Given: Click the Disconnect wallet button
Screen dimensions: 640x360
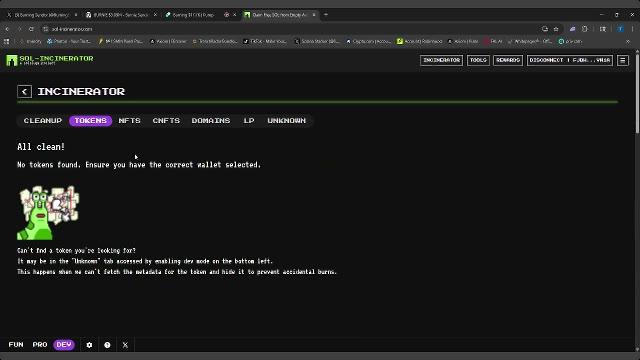Looking at the screenshot, I should pyautogui.click(x=570, y=60).
